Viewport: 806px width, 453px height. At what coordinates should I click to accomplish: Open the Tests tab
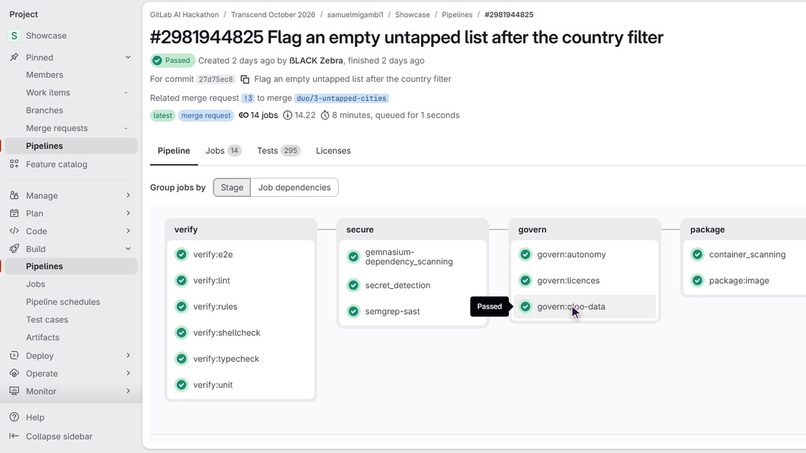click(x=279, y=151)
